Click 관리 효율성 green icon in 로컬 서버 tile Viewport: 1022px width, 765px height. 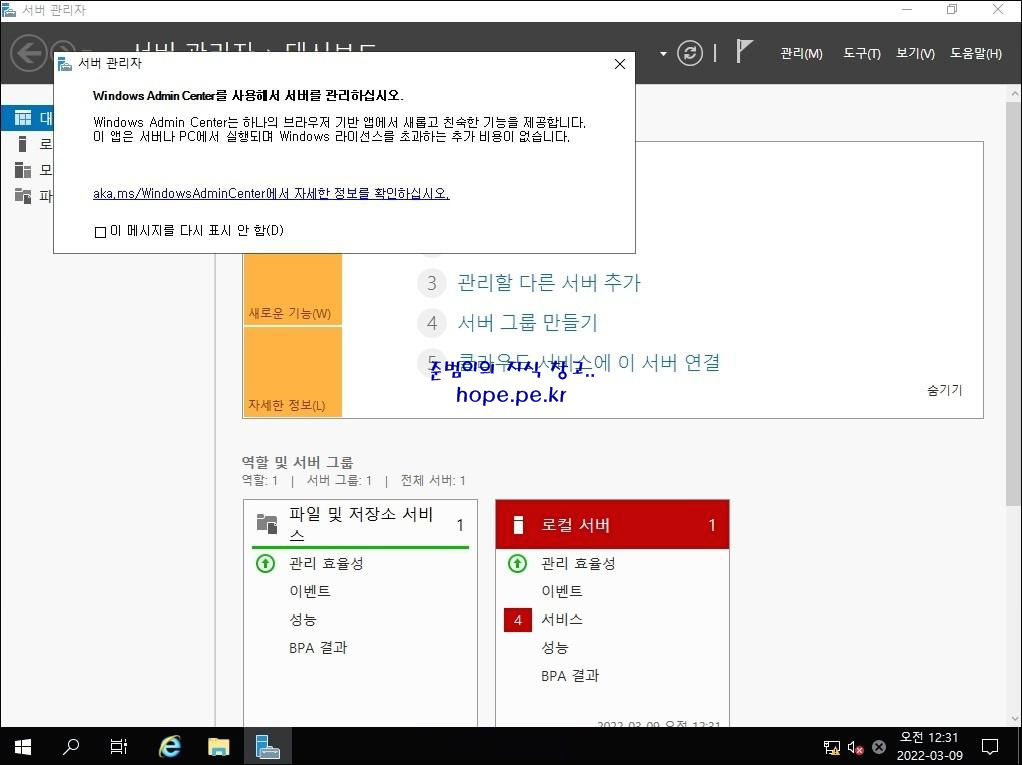point(518,563)
